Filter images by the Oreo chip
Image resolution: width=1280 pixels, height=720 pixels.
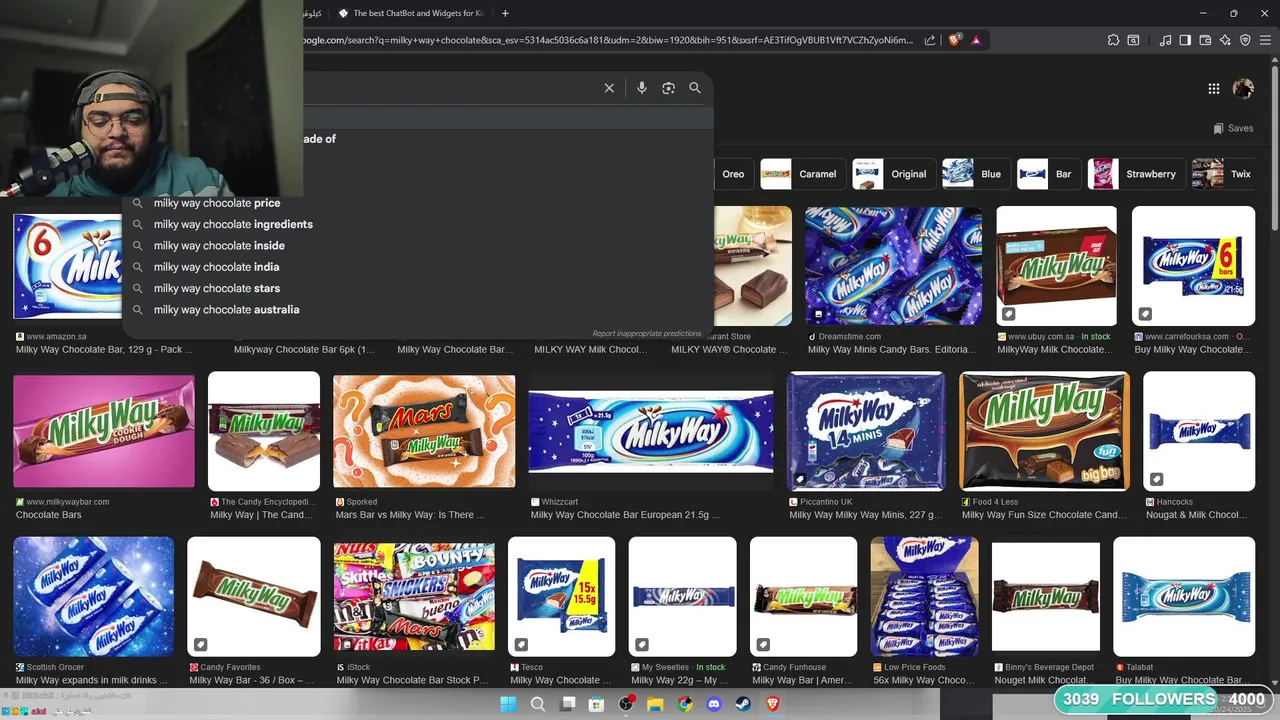pyautogui.click(x=733, y=174)
